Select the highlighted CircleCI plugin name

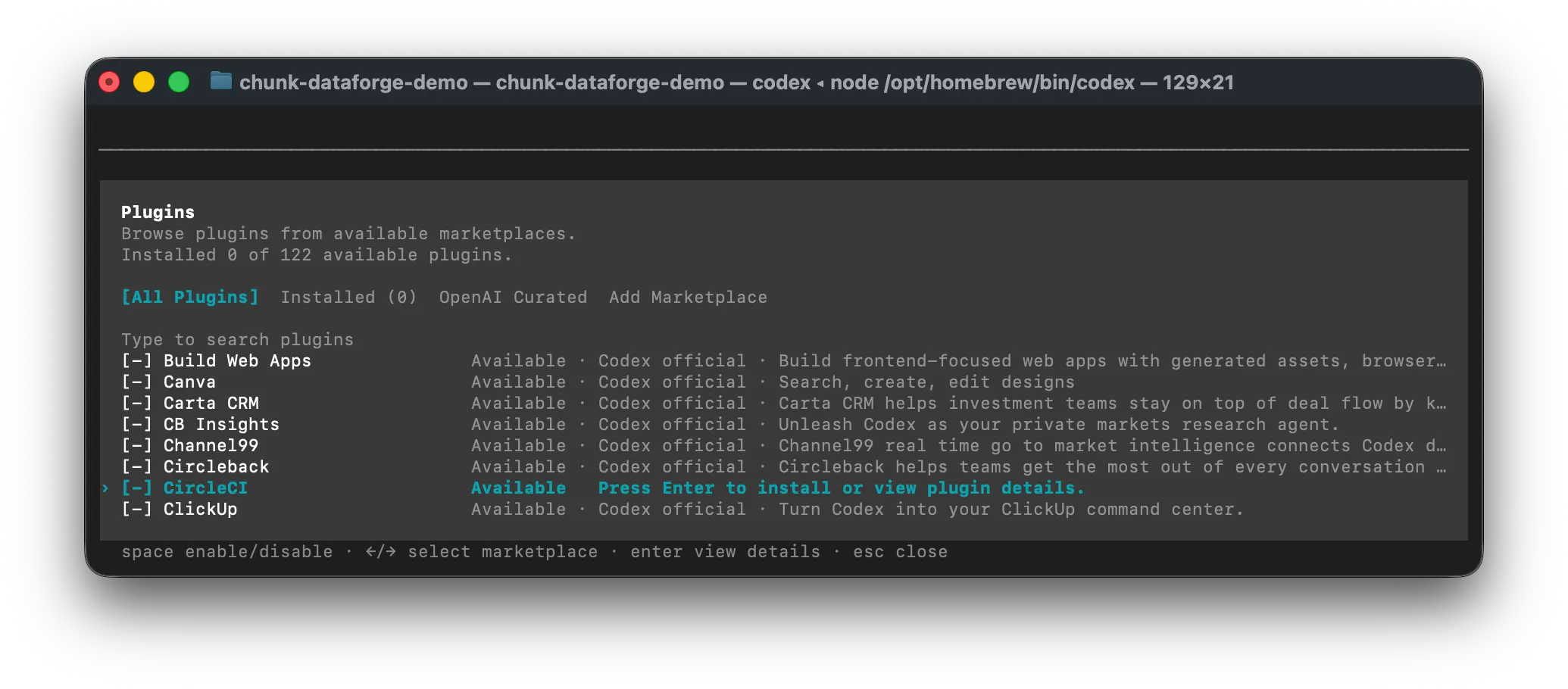click(x=205, y=488)
